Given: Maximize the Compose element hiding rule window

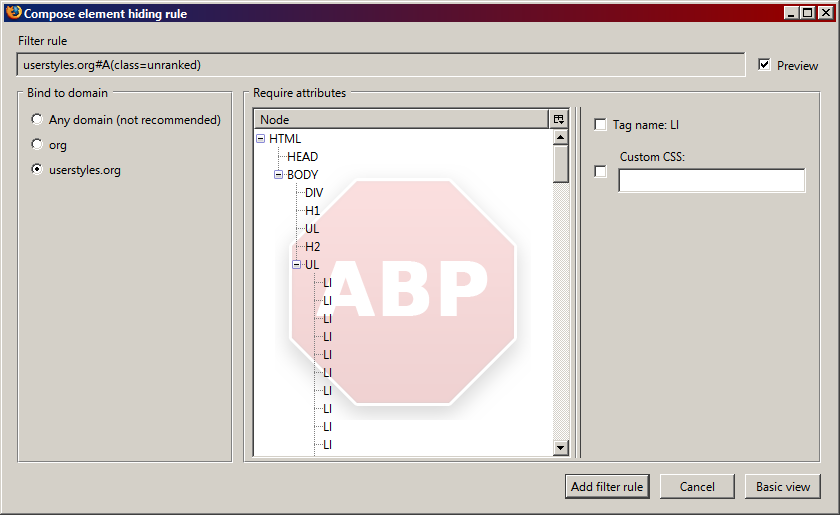Looking at the screenshot, I should click(808, 12).
